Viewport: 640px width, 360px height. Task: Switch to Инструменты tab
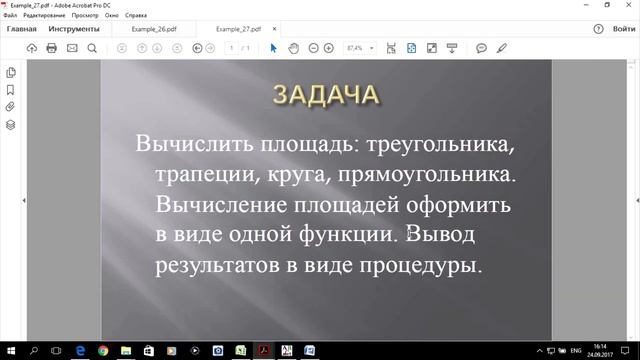[74, 29]
